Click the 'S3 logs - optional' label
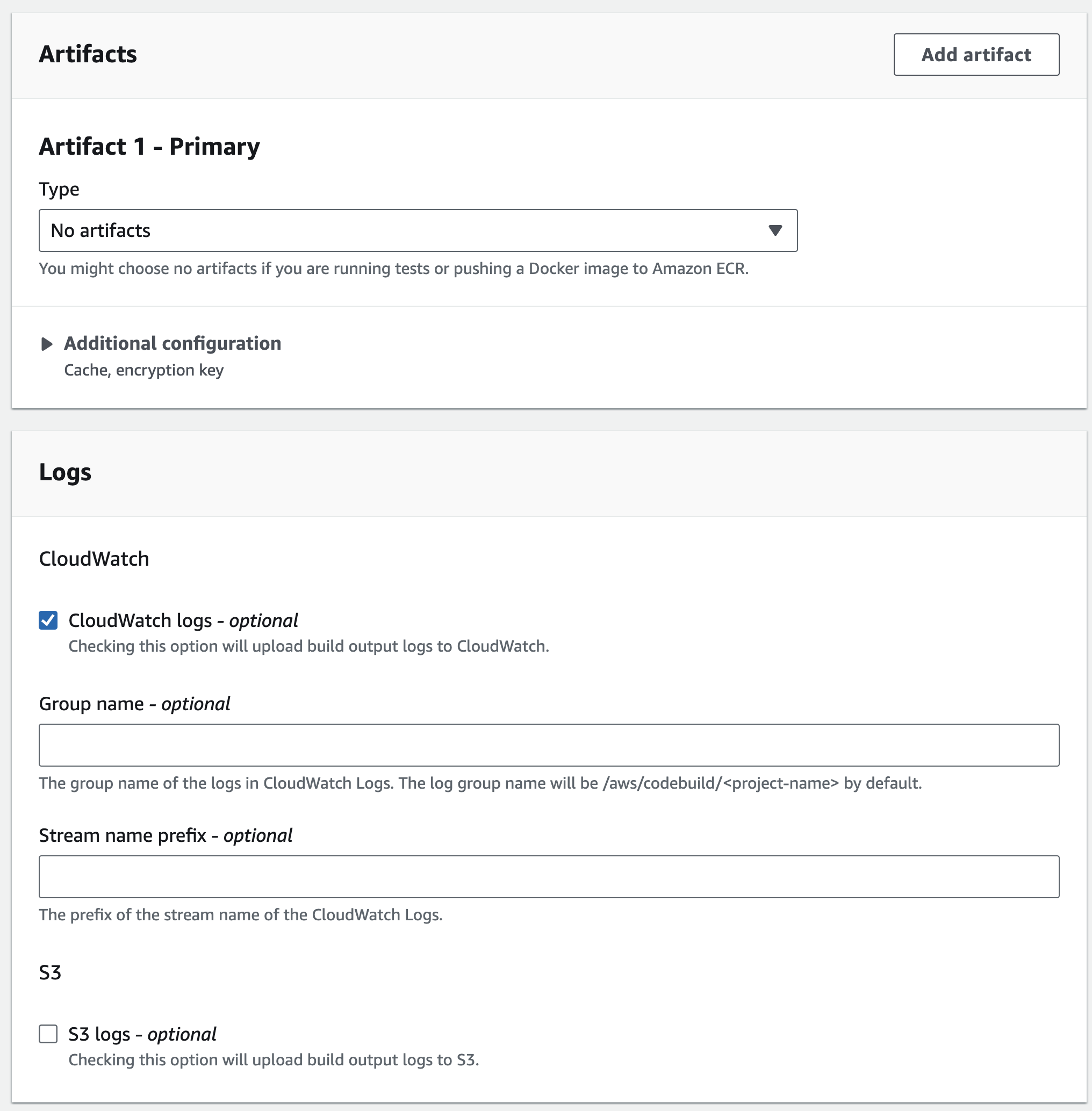Viewport: 1092px width, 1111px height. [x=142, y=1034]
